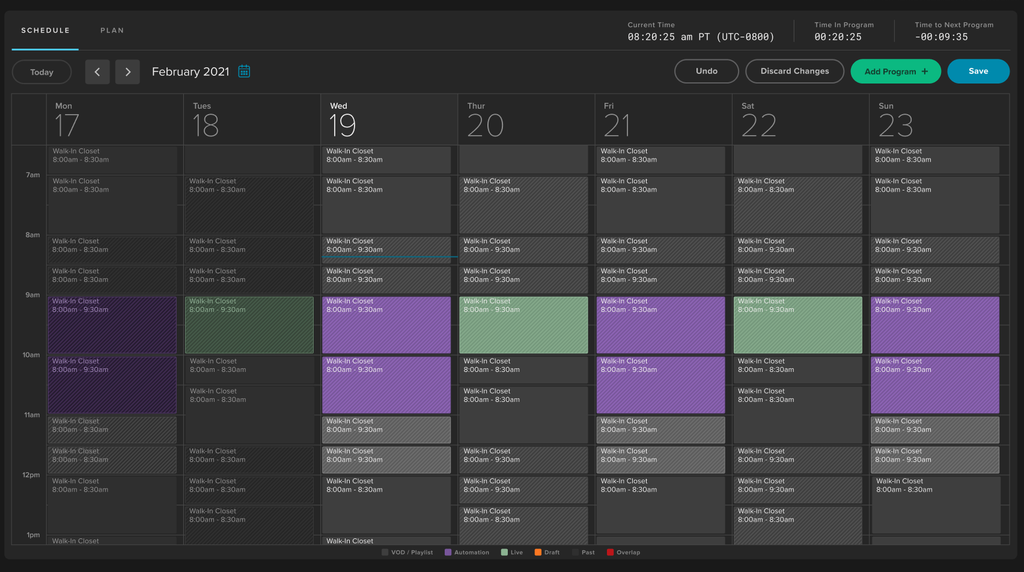
Task: Go to the next week arrow
Action: 127,72
